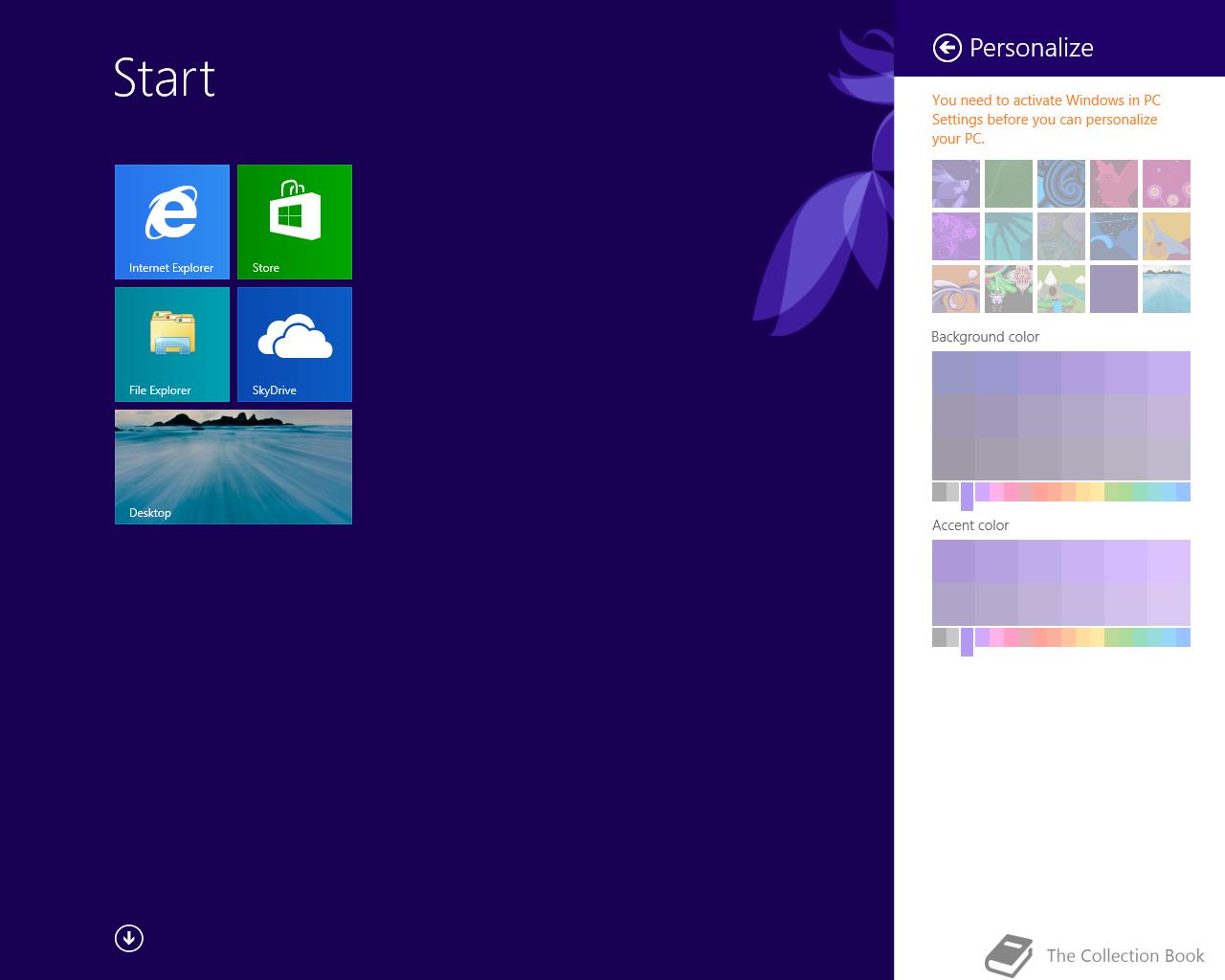1225x980 pixels.
Task: Click the activate Windows warning message
Action: pos(1046,120)
